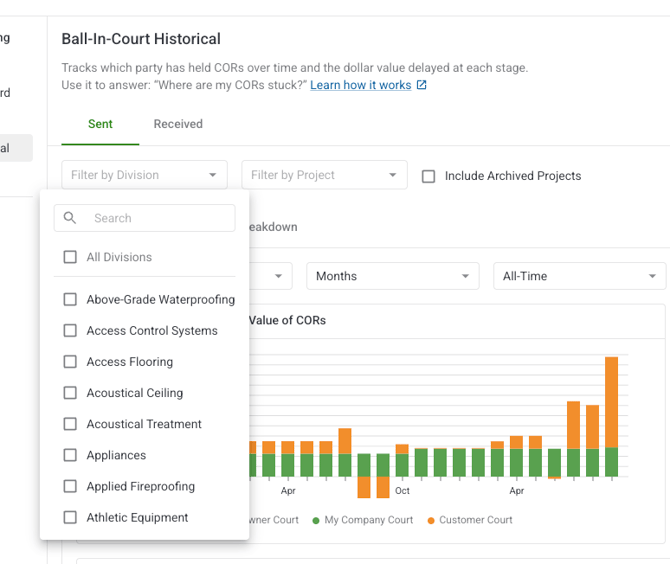Viewport: 670px width, 564px height.
Task: Enable Include Archived Projects checkbox
Action: 429,176
